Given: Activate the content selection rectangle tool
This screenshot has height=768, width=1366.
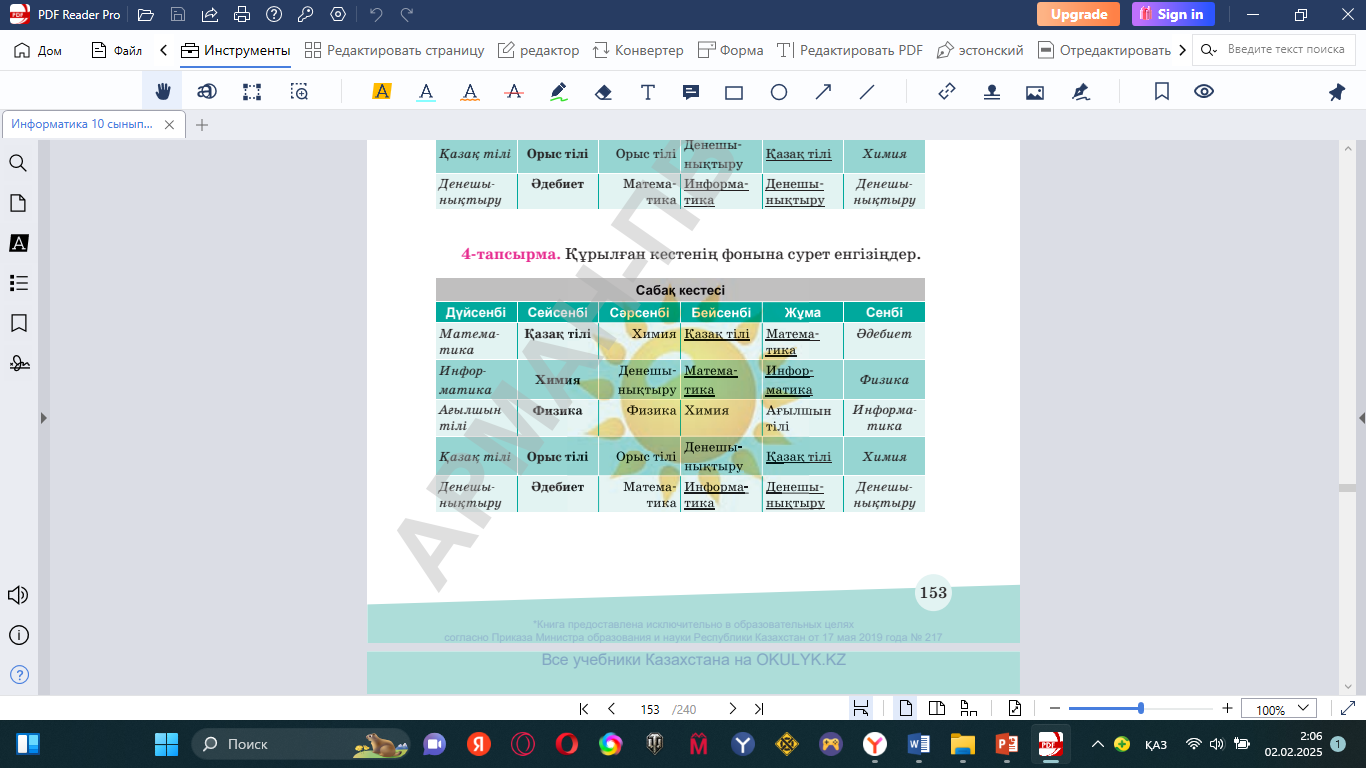Looking at the screenshot, I should point(252,92).
